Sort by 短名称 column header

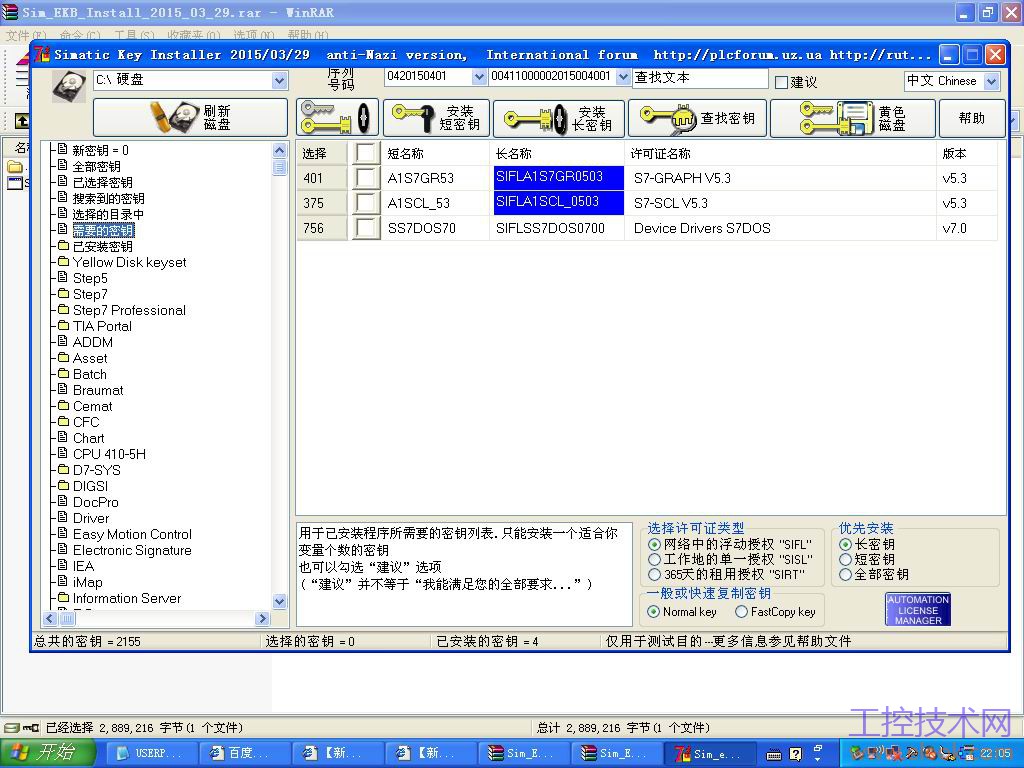(x=434, y=153)
